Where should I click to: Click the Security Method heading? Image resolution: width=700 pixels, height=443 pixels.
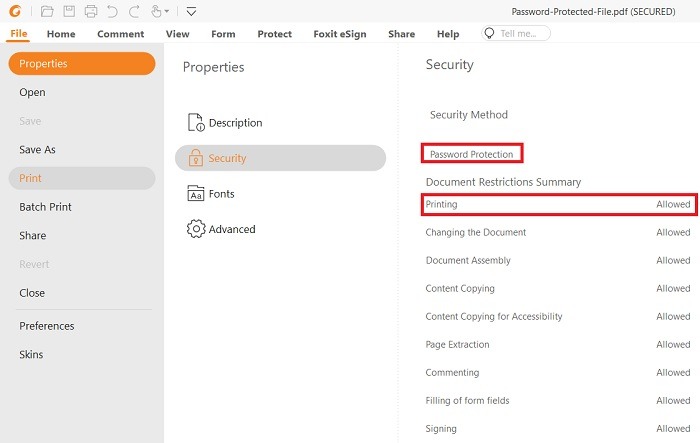pos(469,115)
